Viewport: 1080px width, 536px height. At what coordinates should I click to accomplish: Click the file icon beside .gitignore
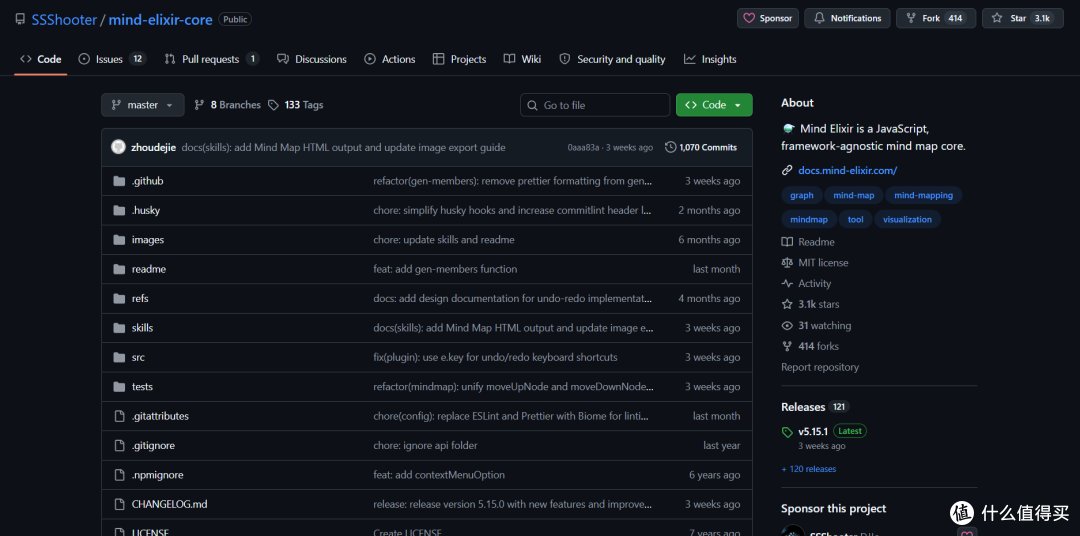[x=119, y=446]
